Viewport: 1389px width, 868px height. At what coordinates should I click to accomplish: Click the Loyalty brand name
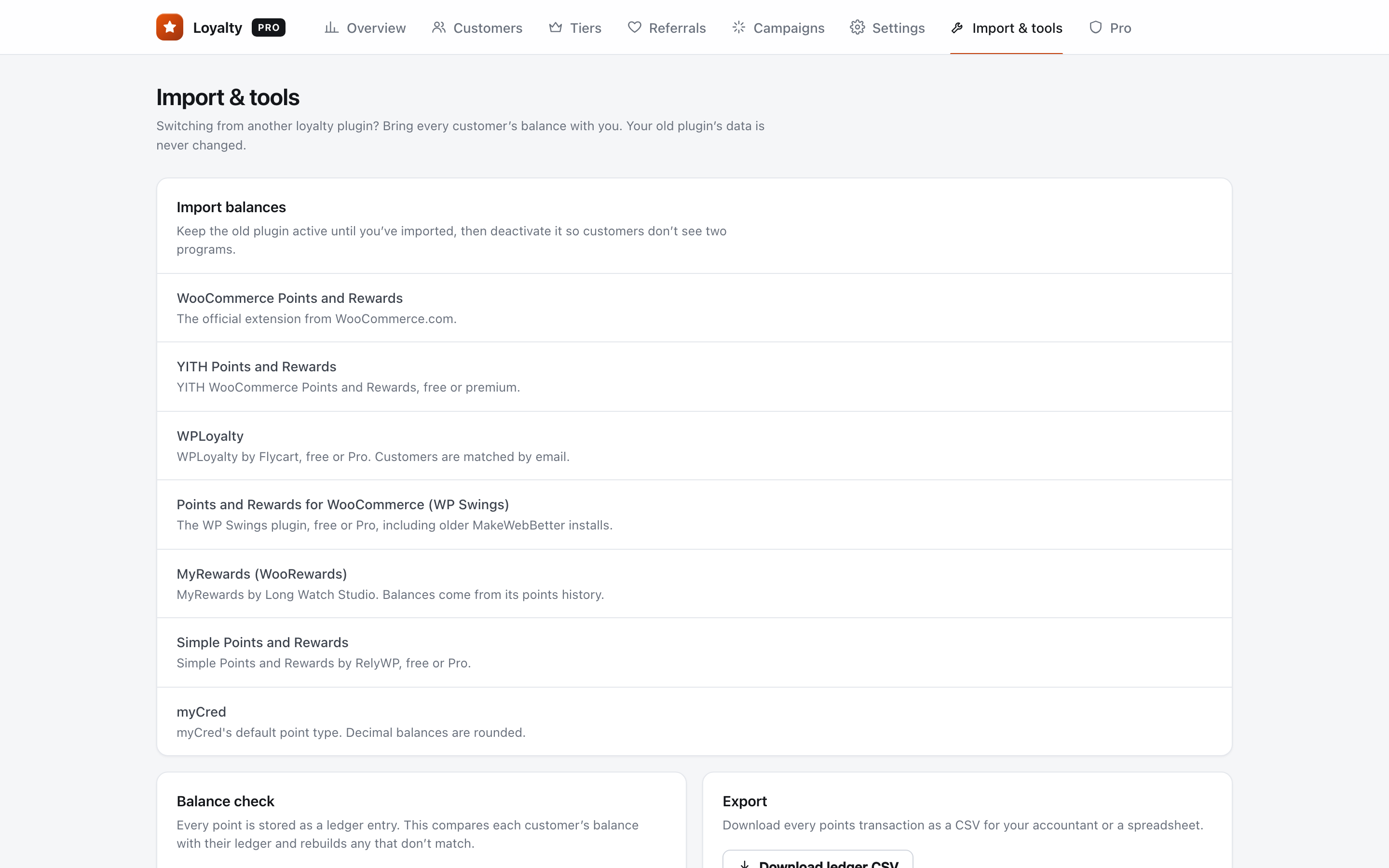click(218, 27)
